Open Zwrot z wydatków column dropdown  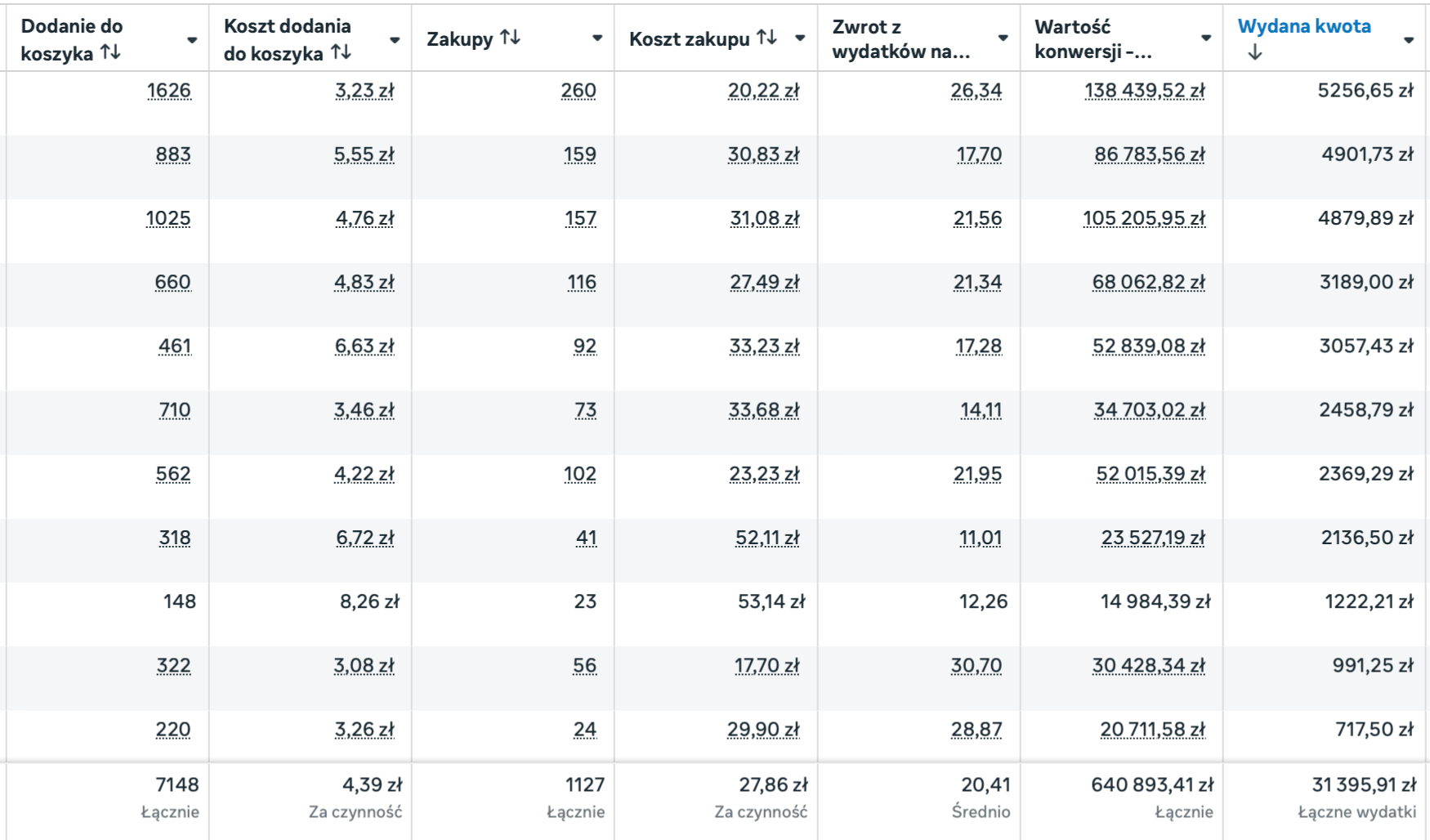pyautogui.click(x=1003, y=38)
